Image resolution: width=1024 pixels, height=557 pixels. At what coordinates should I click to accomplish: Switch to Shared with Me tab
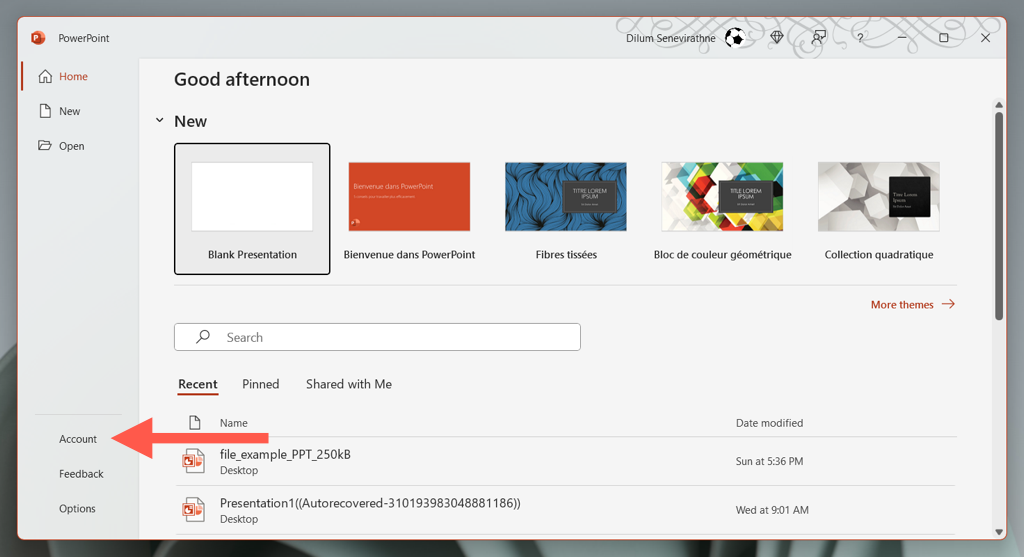pyautogui.click(x=349, y=384)
